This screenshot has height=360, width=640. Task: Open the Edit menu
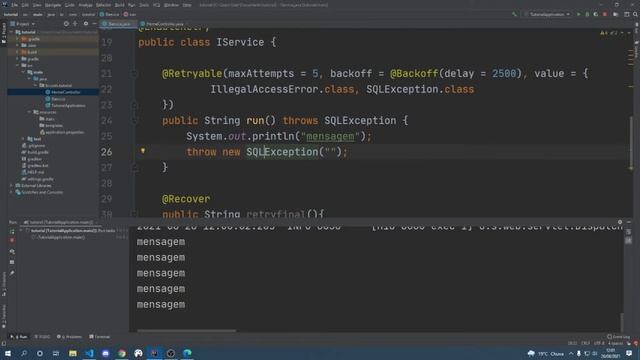(x=25, y=5)
